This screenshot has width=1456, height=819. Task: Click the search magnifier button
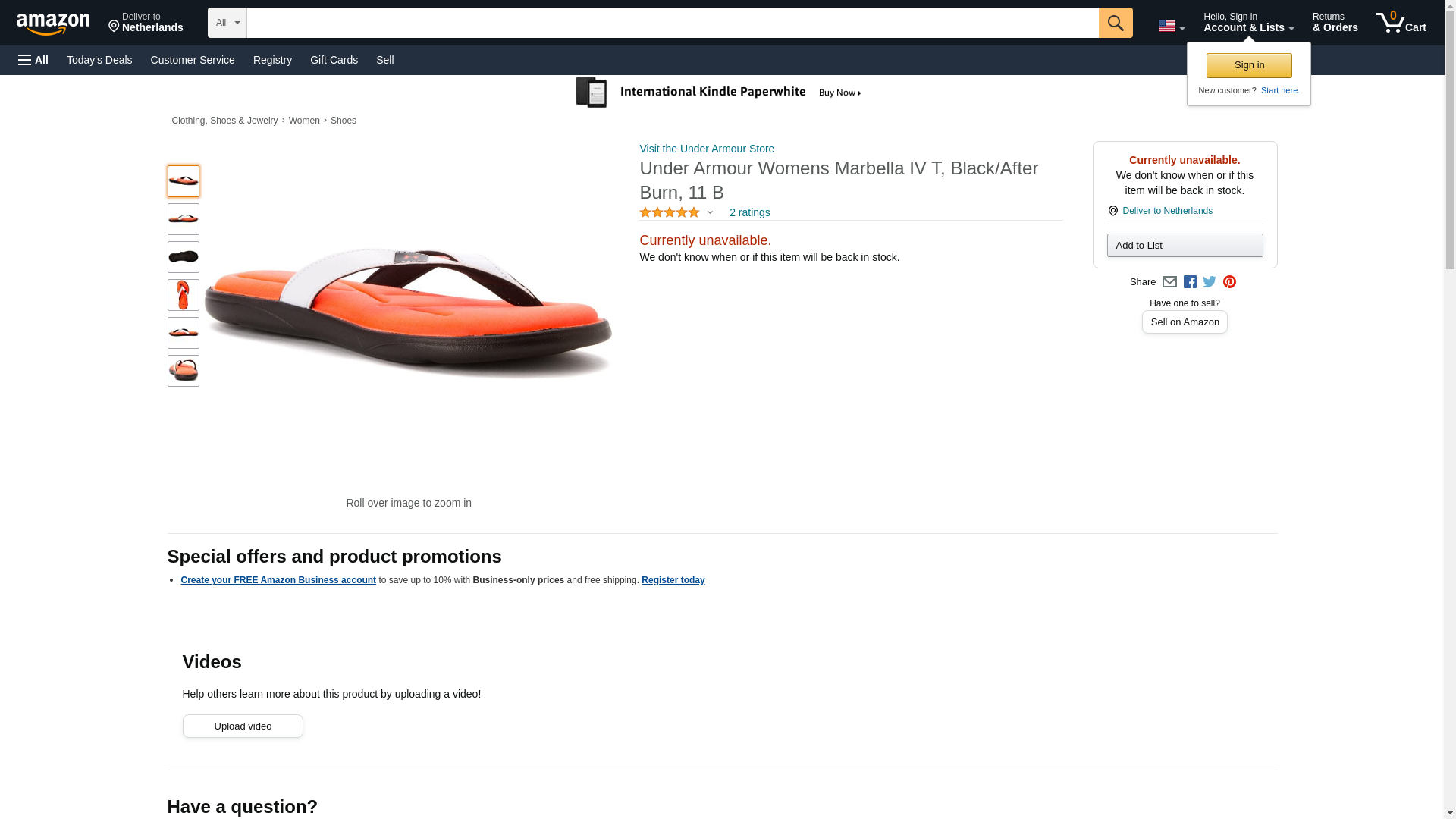[x=1115, y=23]
